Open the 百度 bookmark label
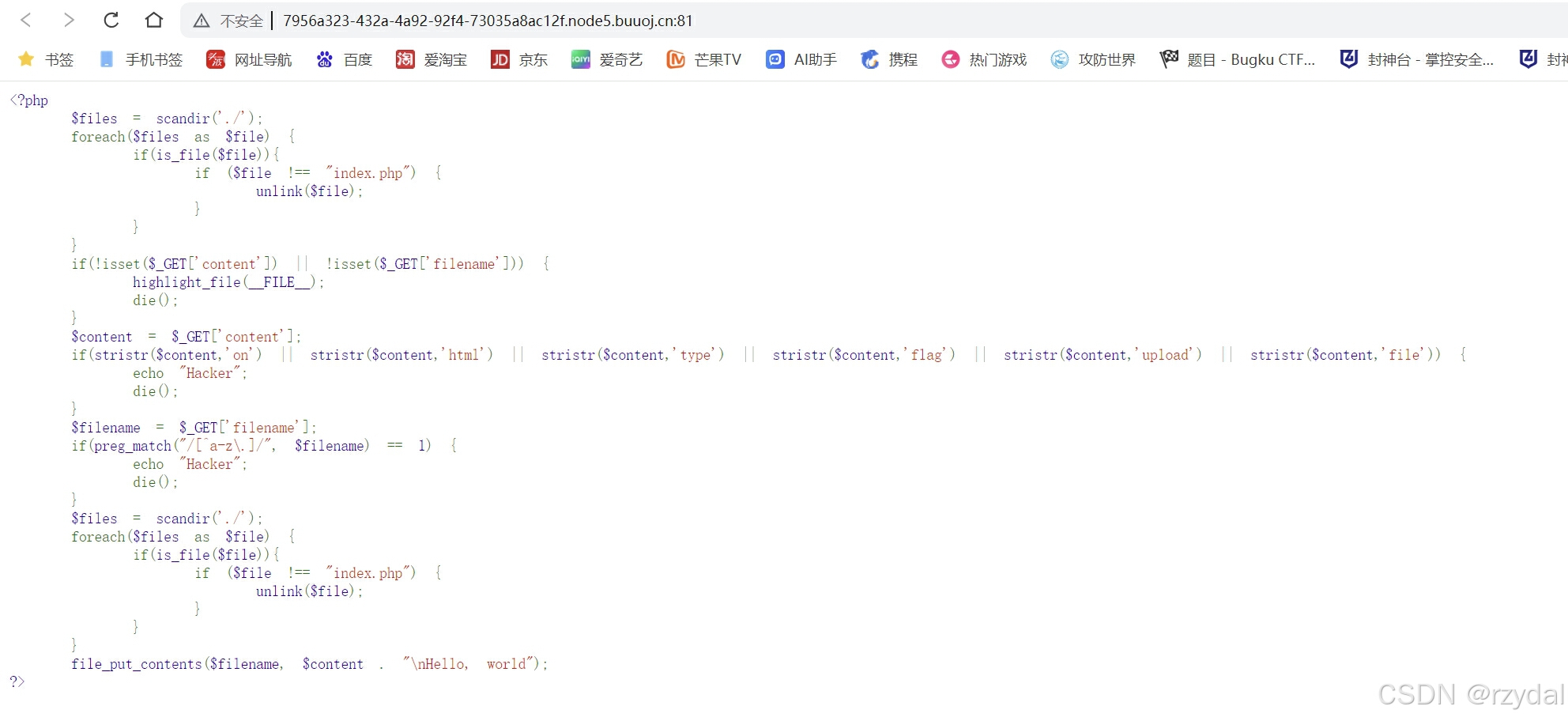The width and height of the screenshot is (1568, 721). (x=358, y=60)
